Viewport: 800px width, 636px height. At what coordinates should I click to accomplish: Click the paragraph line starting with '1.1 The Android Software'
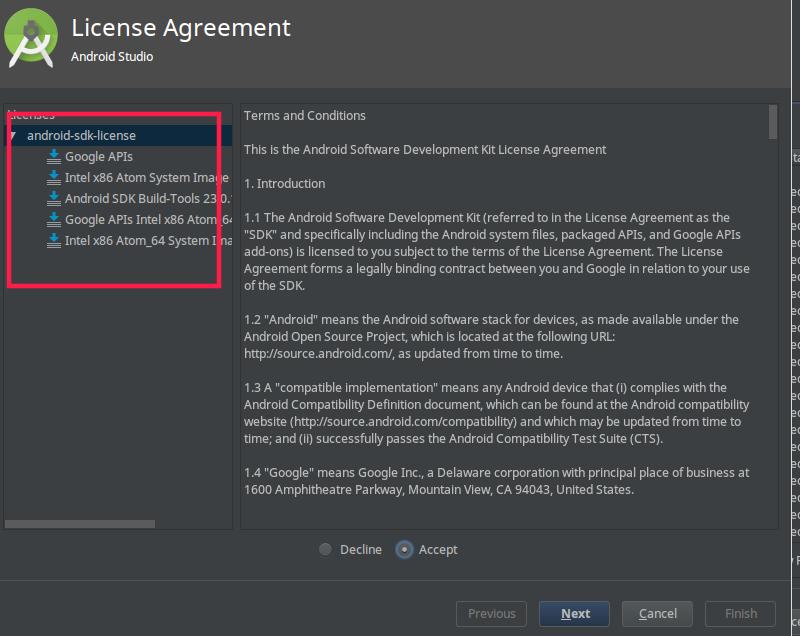click(x=487, y=218)
